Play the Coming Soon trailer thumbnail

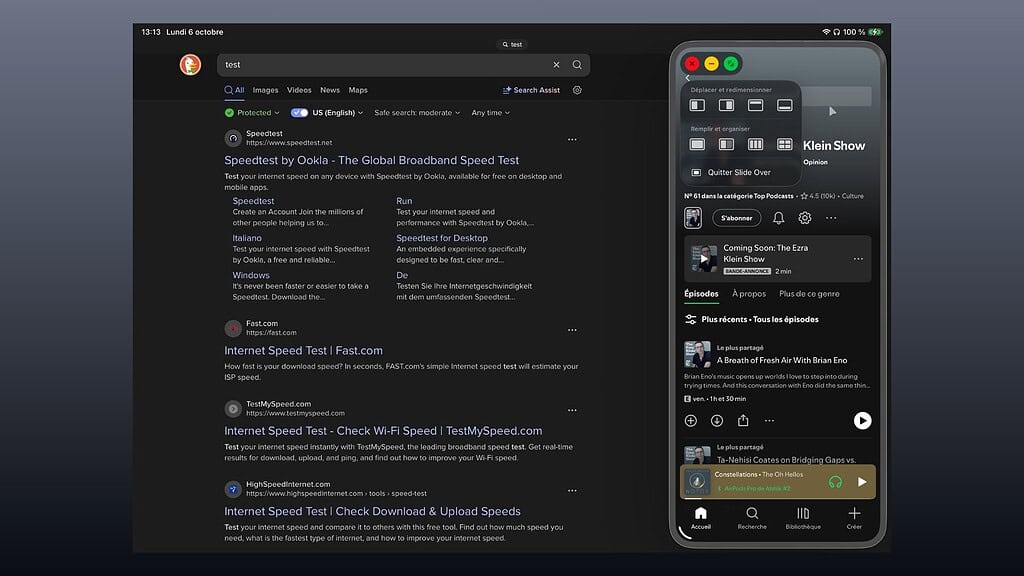tap(704, 259)
